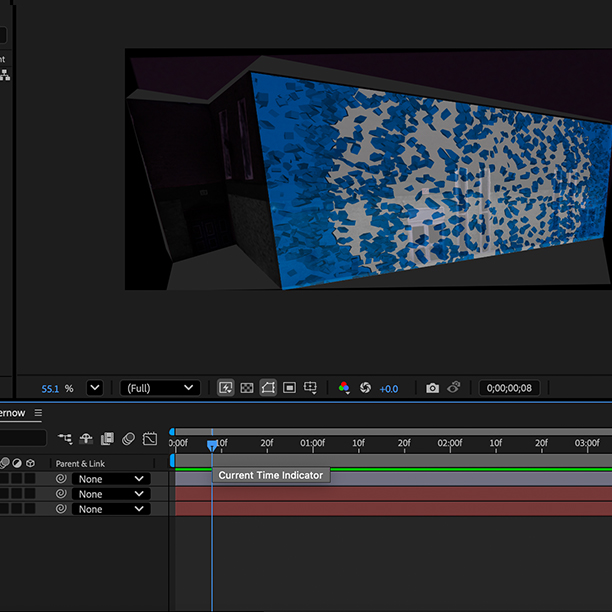
Task: Toggle the 3D switch on the bottom layer
Action: [x=30, y=509]
